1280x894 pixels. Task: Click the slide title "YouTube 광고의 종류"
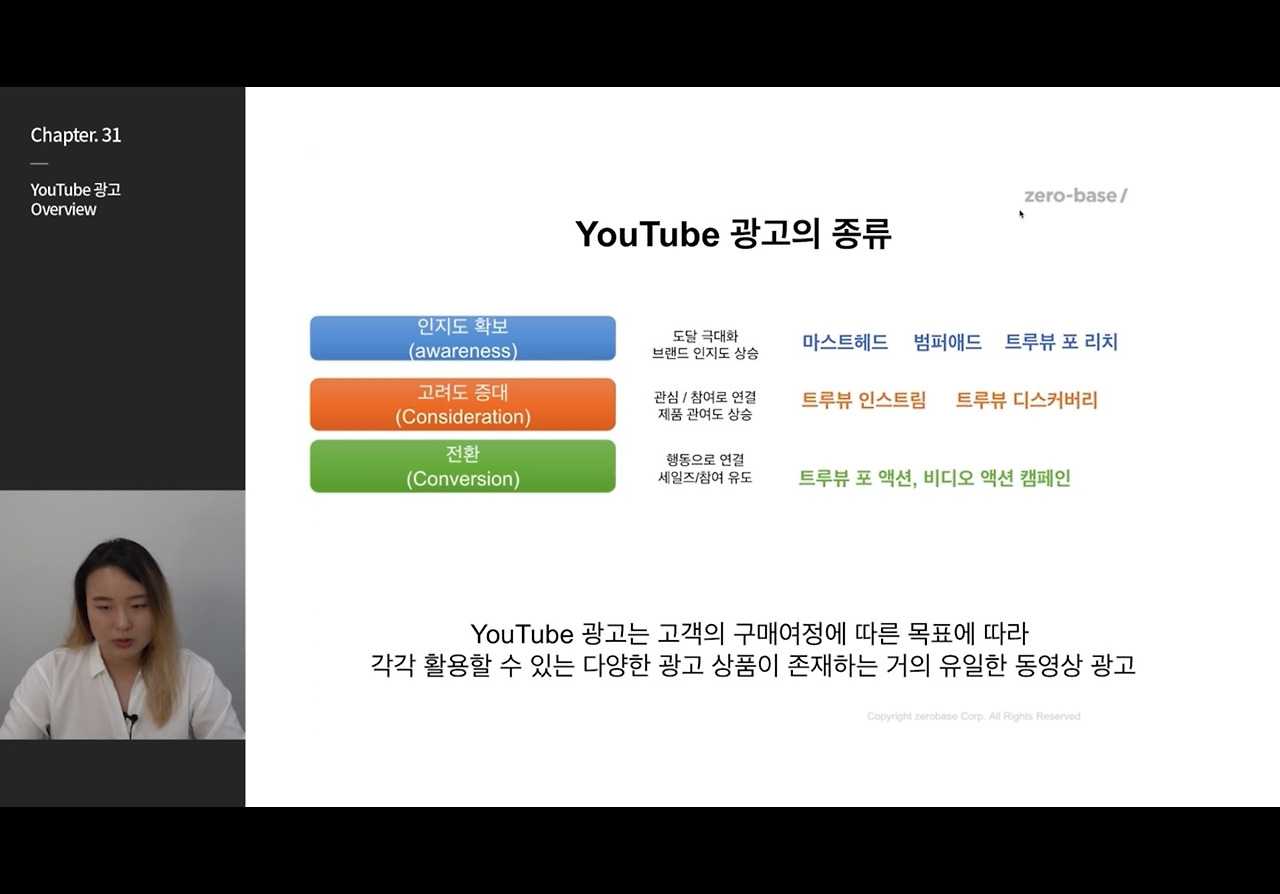(x=733, y=234)
